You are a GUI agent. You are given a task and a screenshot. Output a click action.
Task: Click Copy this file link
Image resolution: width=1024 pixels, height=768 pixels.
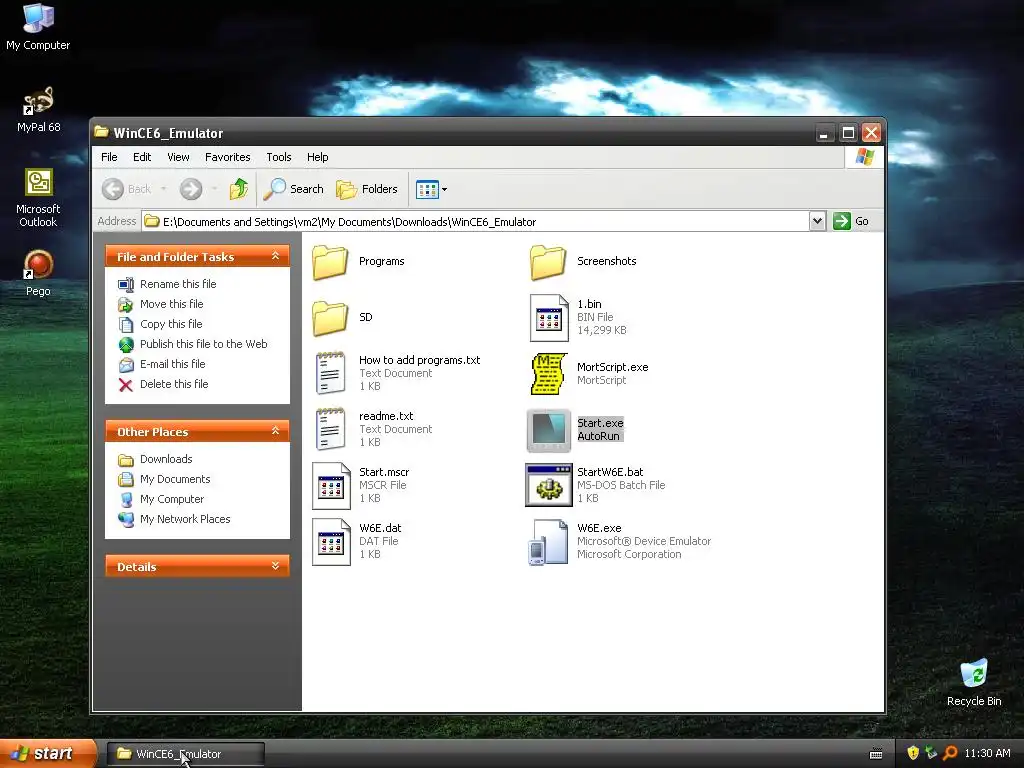pos(171,324)
